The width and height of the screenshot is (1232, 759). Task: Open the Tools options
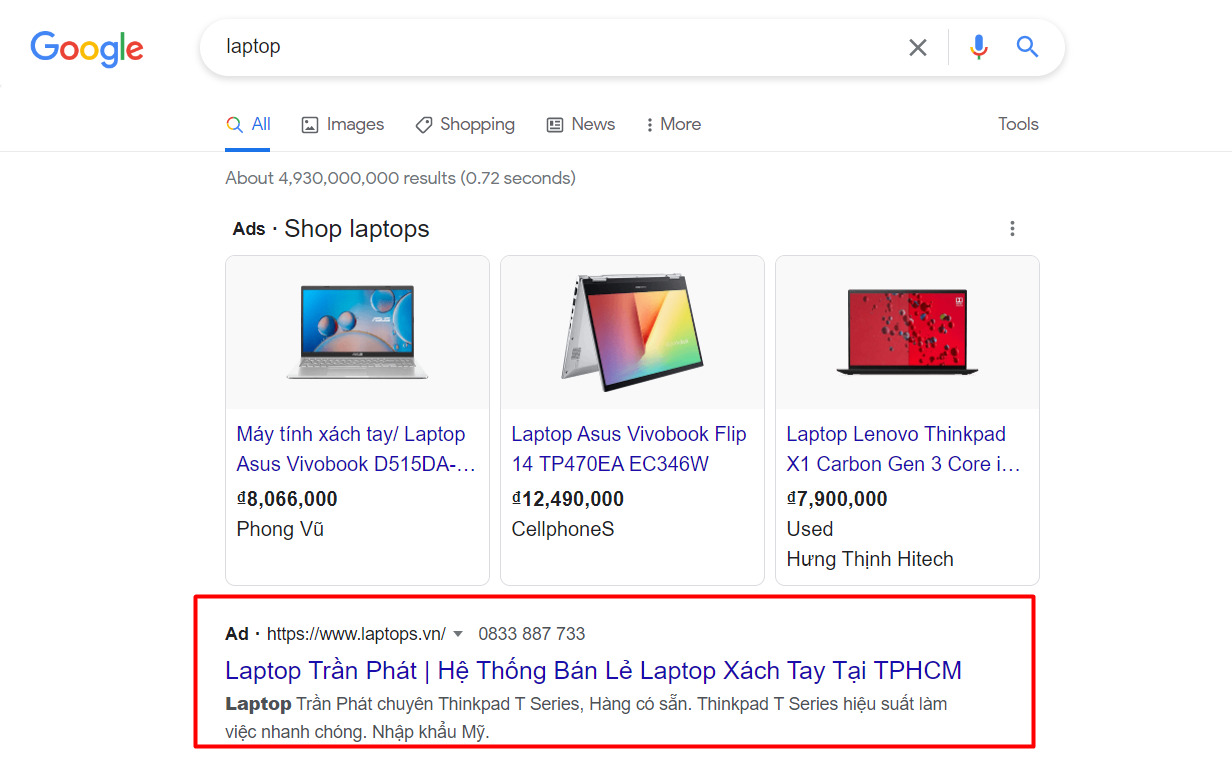point(1018,124)
